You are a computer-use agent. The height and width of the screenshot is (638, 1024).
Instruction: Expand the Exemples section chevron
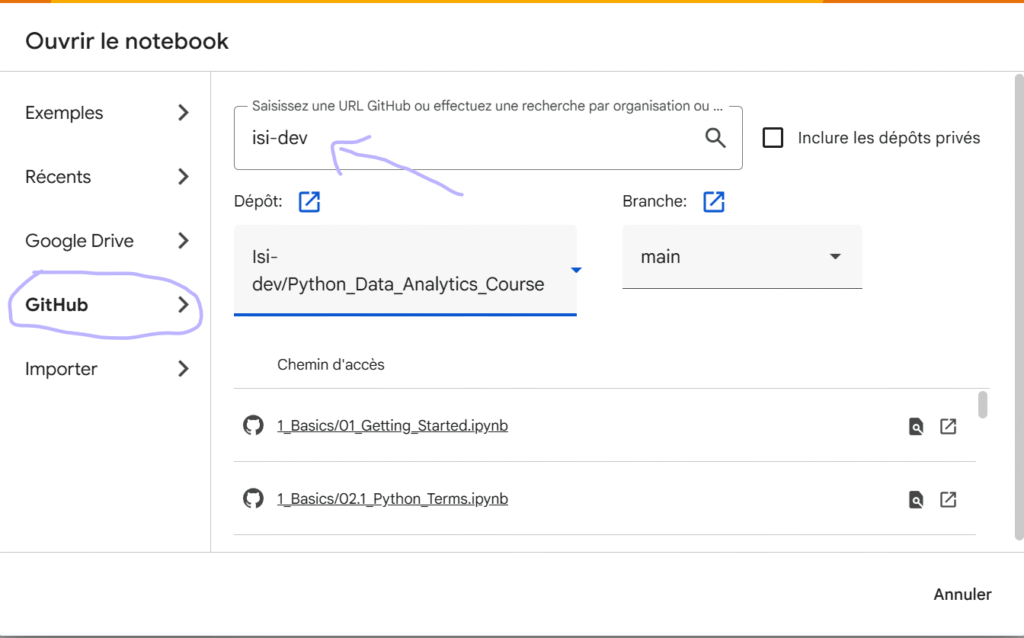click(x=183, y=113)
